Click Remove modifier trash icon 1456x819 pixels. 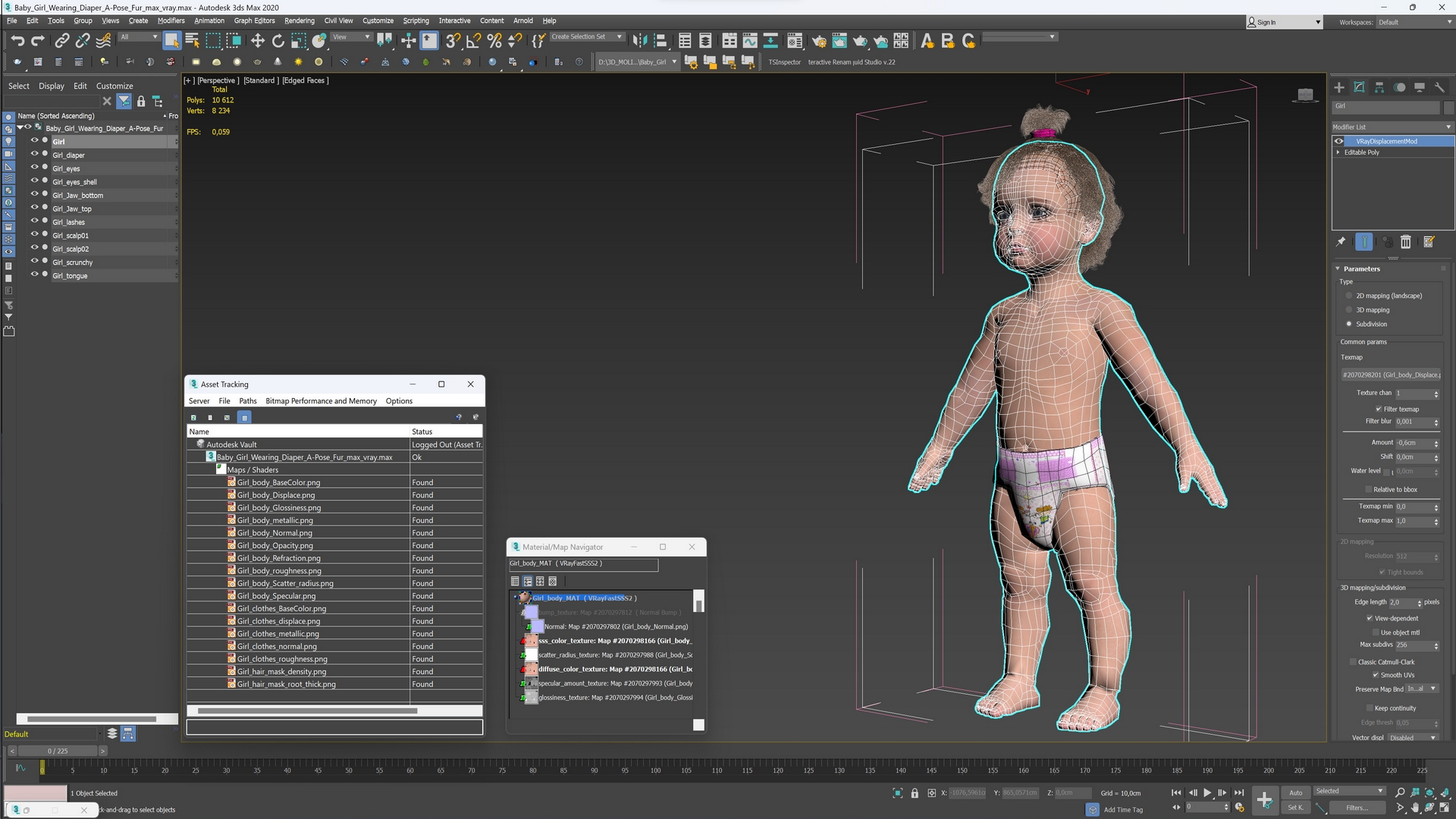(1406, 242)
